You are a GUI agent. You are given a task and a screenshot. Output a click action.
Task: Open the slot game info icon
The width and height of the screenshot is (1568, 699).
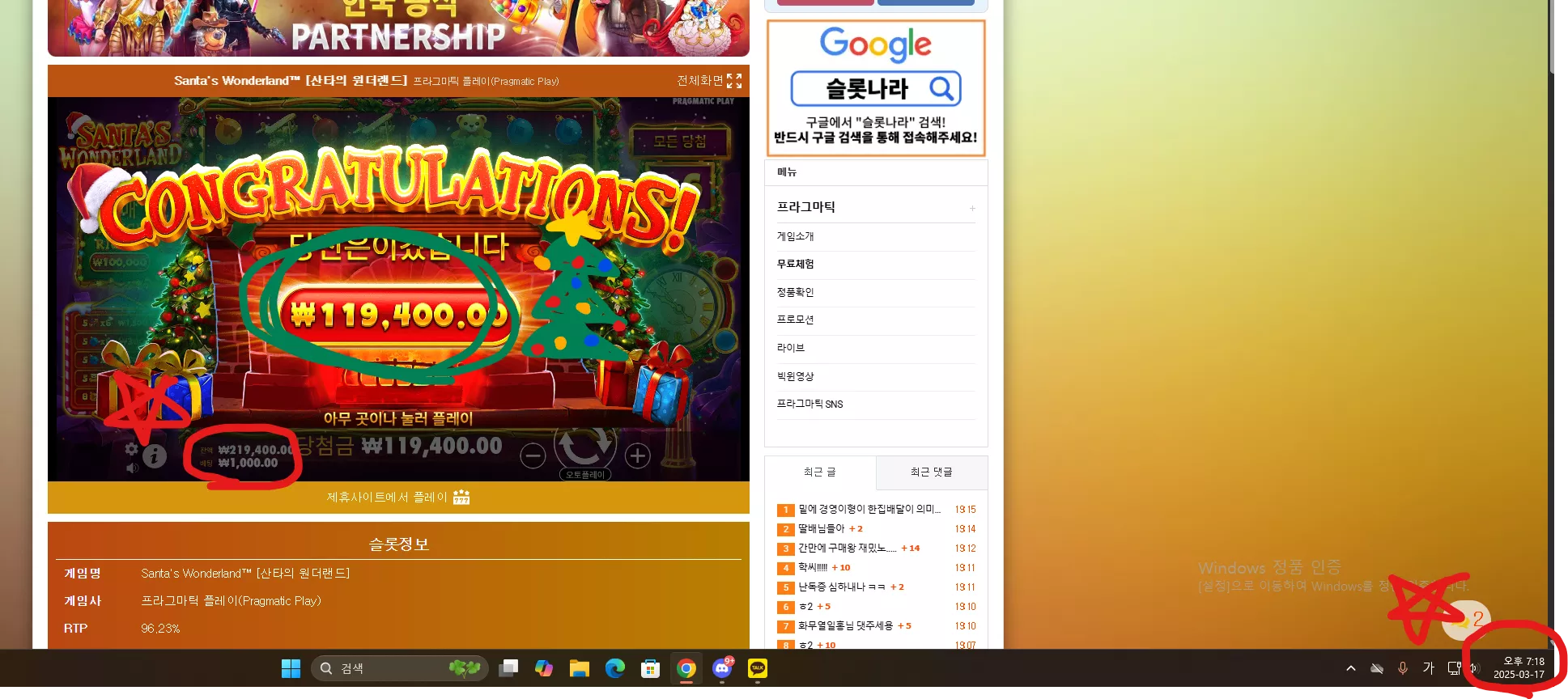click(x=155, y=456)
